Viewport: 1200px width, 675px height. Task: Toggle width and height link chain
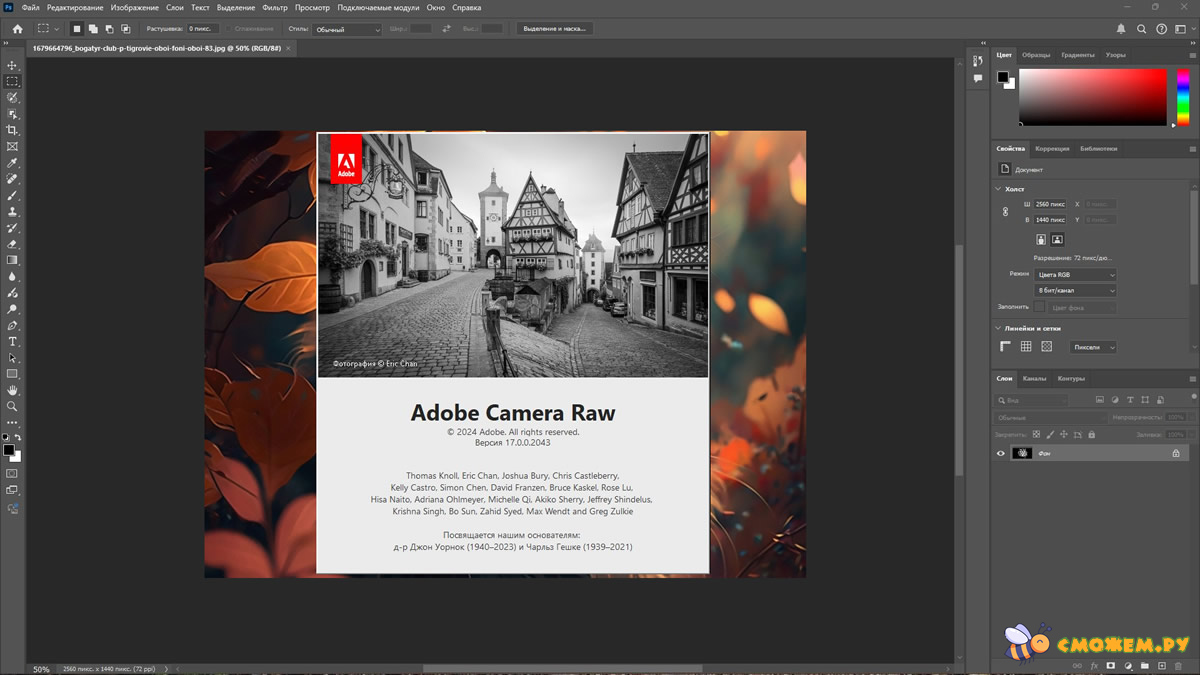[x=1006, y=212]
